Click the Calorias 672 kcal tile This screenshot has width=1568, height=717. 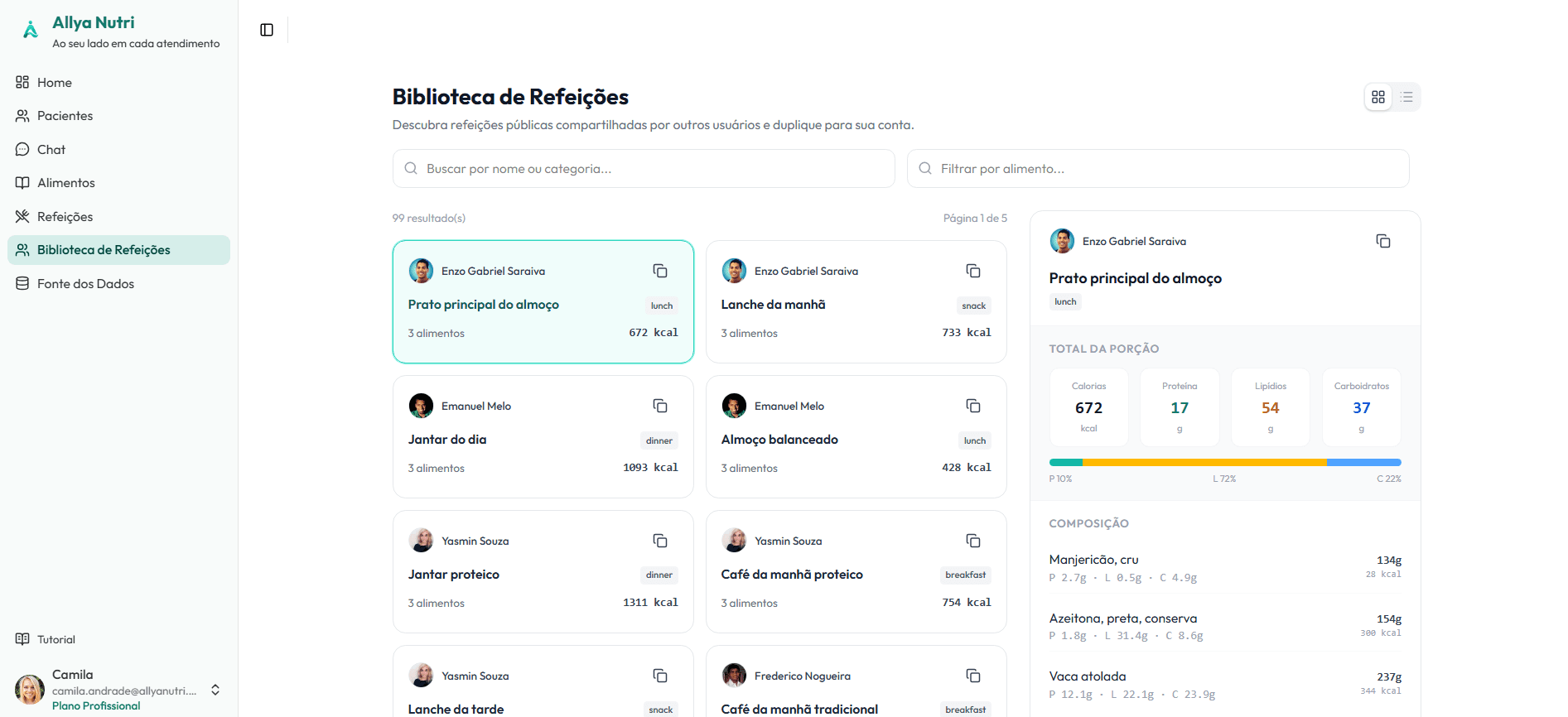point(1089,407)
